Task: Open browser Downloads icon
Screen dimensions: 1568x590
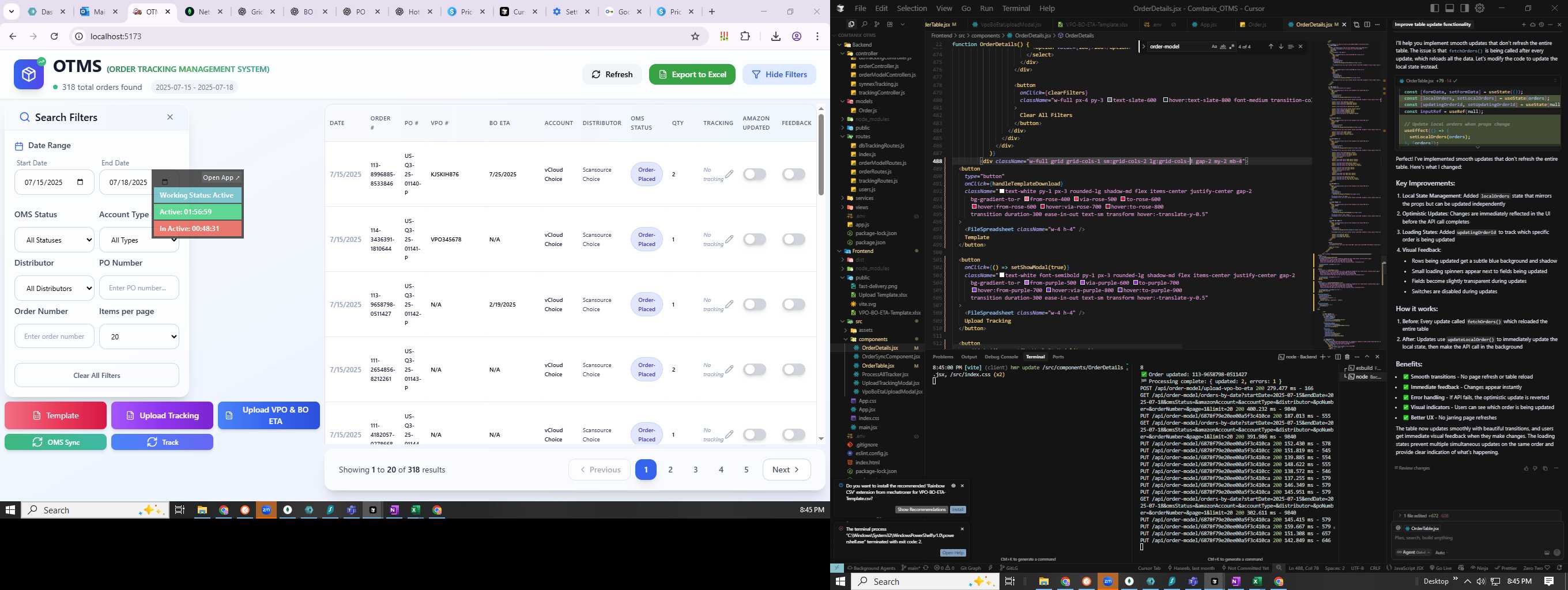Action: pyautogui.click(x=775, y=36)
